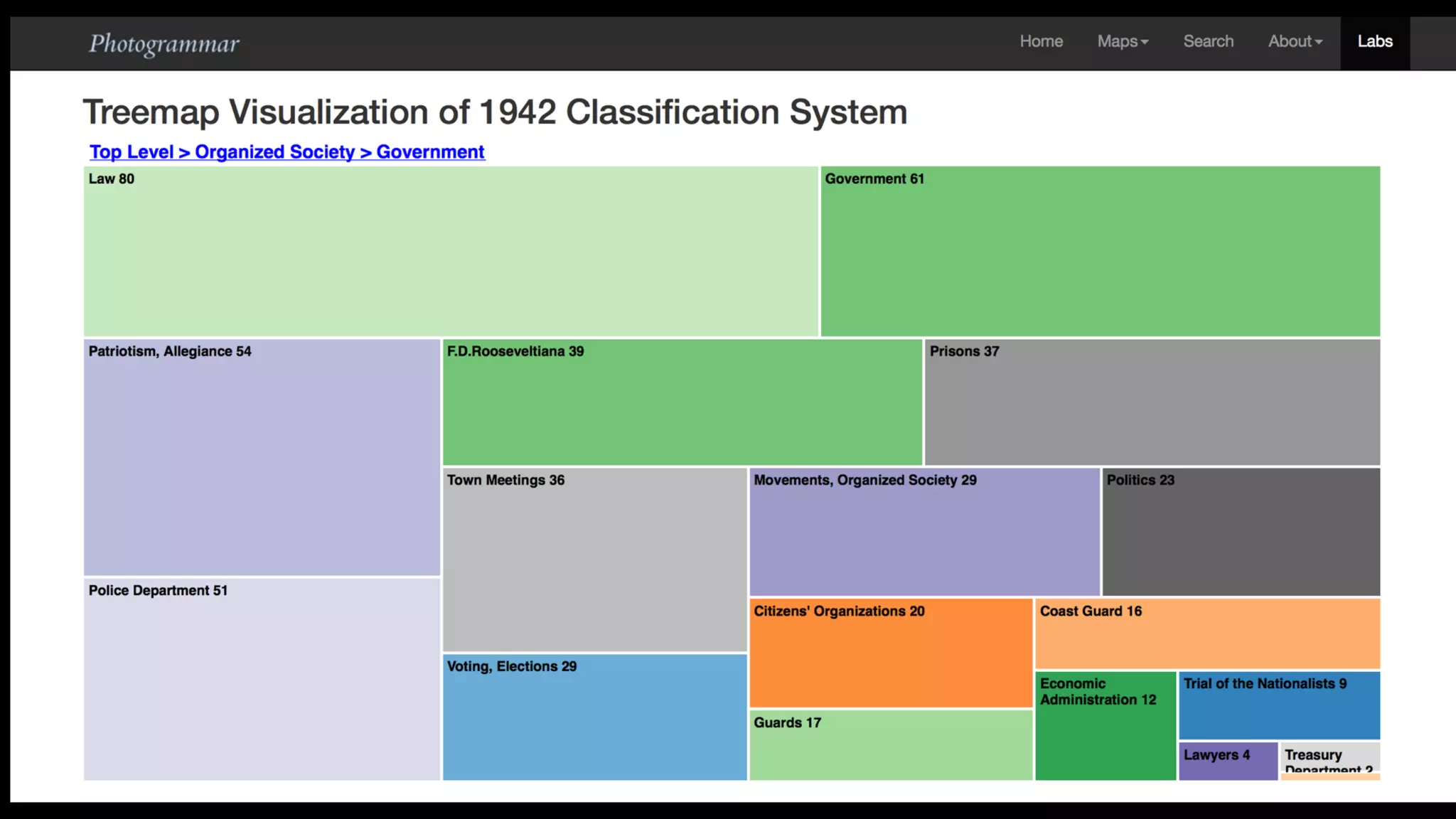The height and width of the screenshot is (819, 1456).
Task: Select the Politics 23 dark gray tile
Action: 1241,532
